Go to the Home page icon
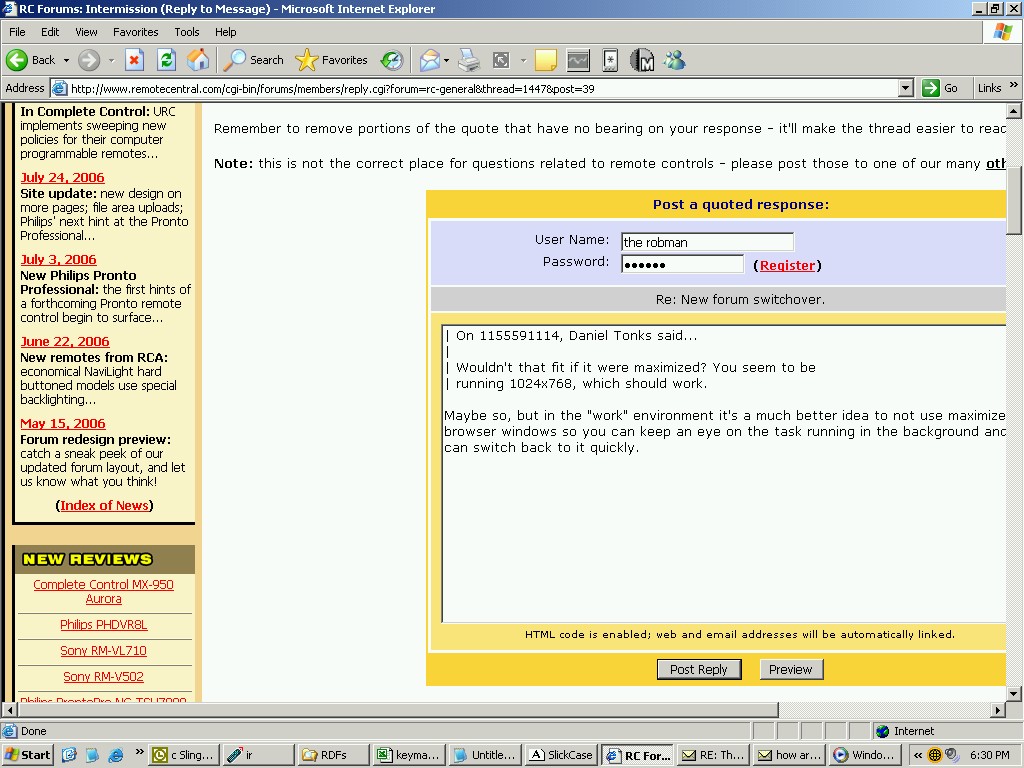The image size is (1024, 768). [198, 60]
